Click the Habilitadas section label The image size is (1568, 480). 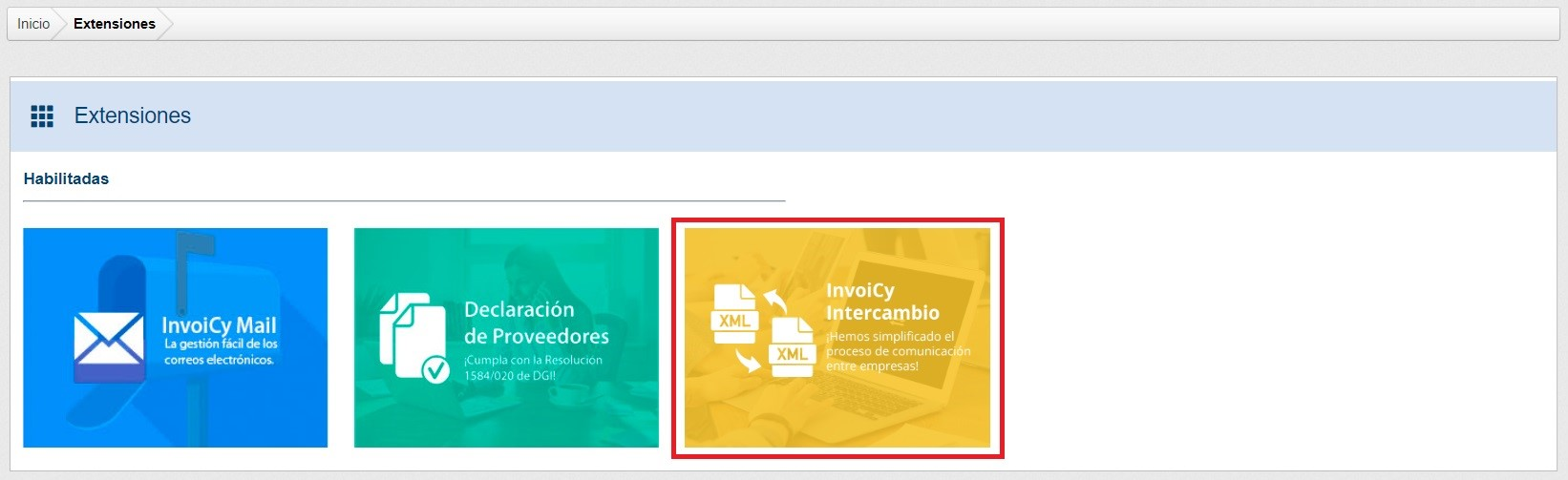coord(66,178)
